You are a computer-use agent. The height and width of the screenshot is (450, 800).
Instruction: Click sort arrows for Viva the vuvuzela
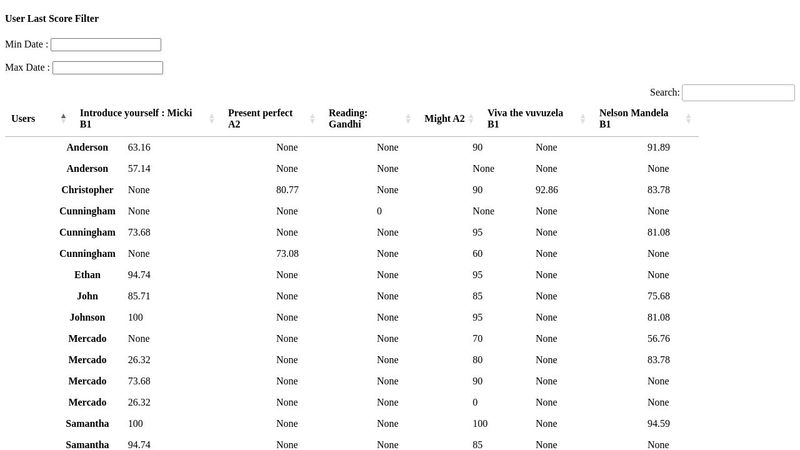(x=583, y=118)
